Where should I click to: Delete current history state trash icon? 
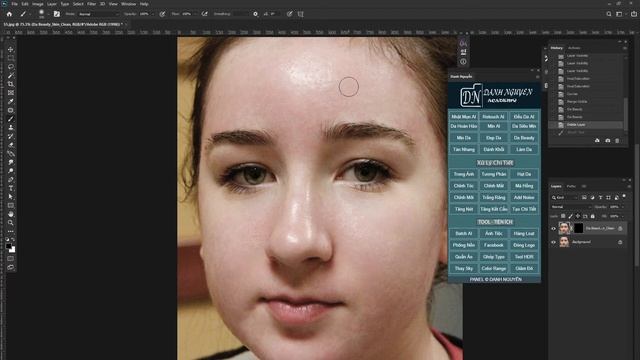(x=617, y=140)
